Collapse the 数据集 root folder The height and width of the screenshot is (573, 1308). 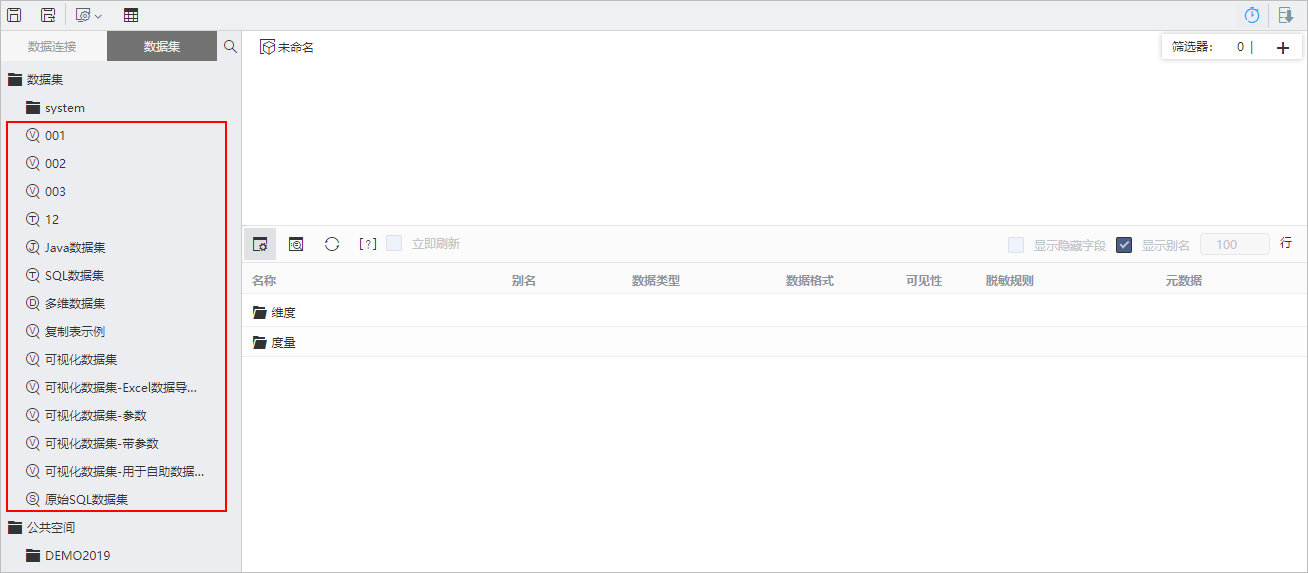pyautogui.click(x=15, y=79)
